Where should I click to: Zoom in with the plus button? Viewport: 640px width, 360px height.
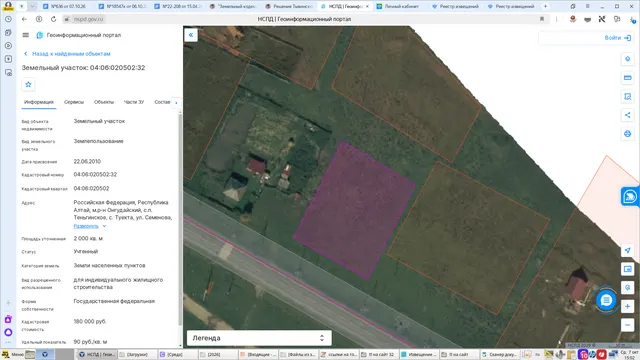(x=627, y=307)
